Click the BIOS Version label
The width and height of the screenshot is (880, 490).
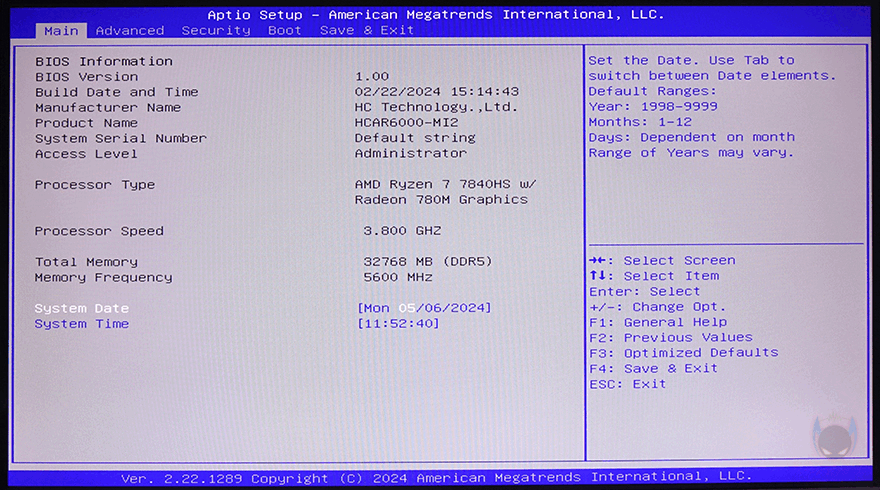tap(86, 77)
